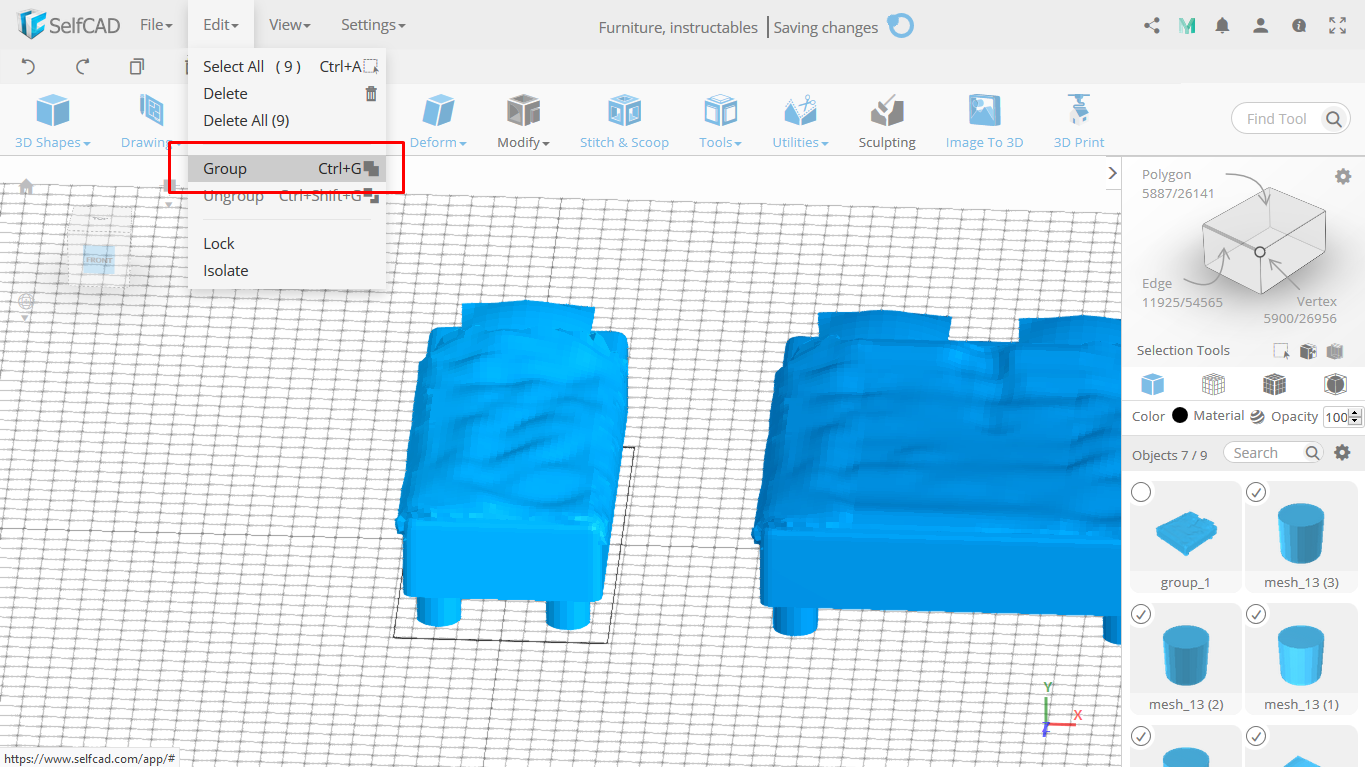This screenshot has width=1365, height=767.
Task: Click the project title Furniture, instructables
Action: pos(678,28)
